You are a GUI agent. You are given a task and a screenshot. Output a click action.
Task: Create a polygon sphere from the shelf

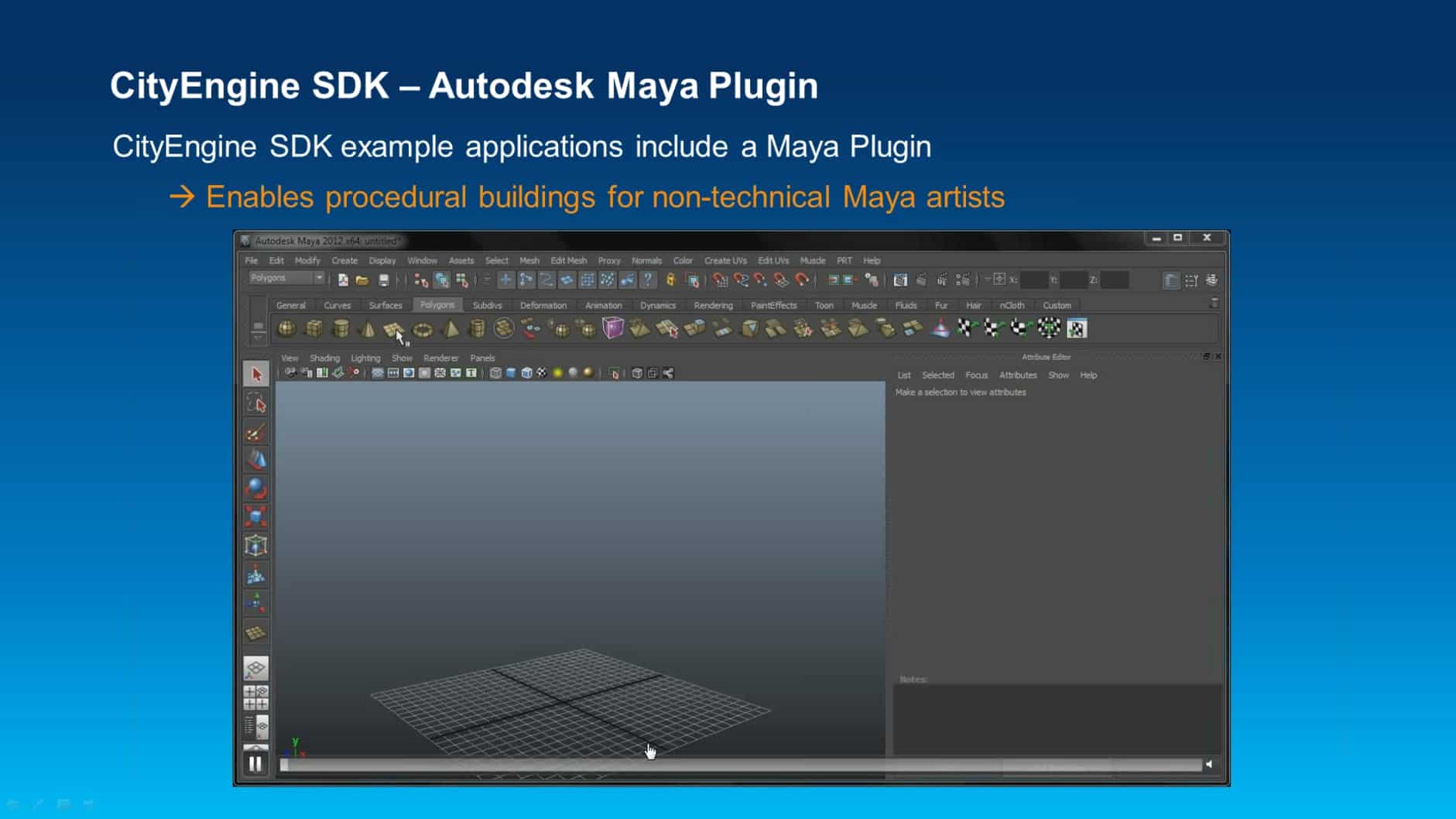(x=286, y=329)
